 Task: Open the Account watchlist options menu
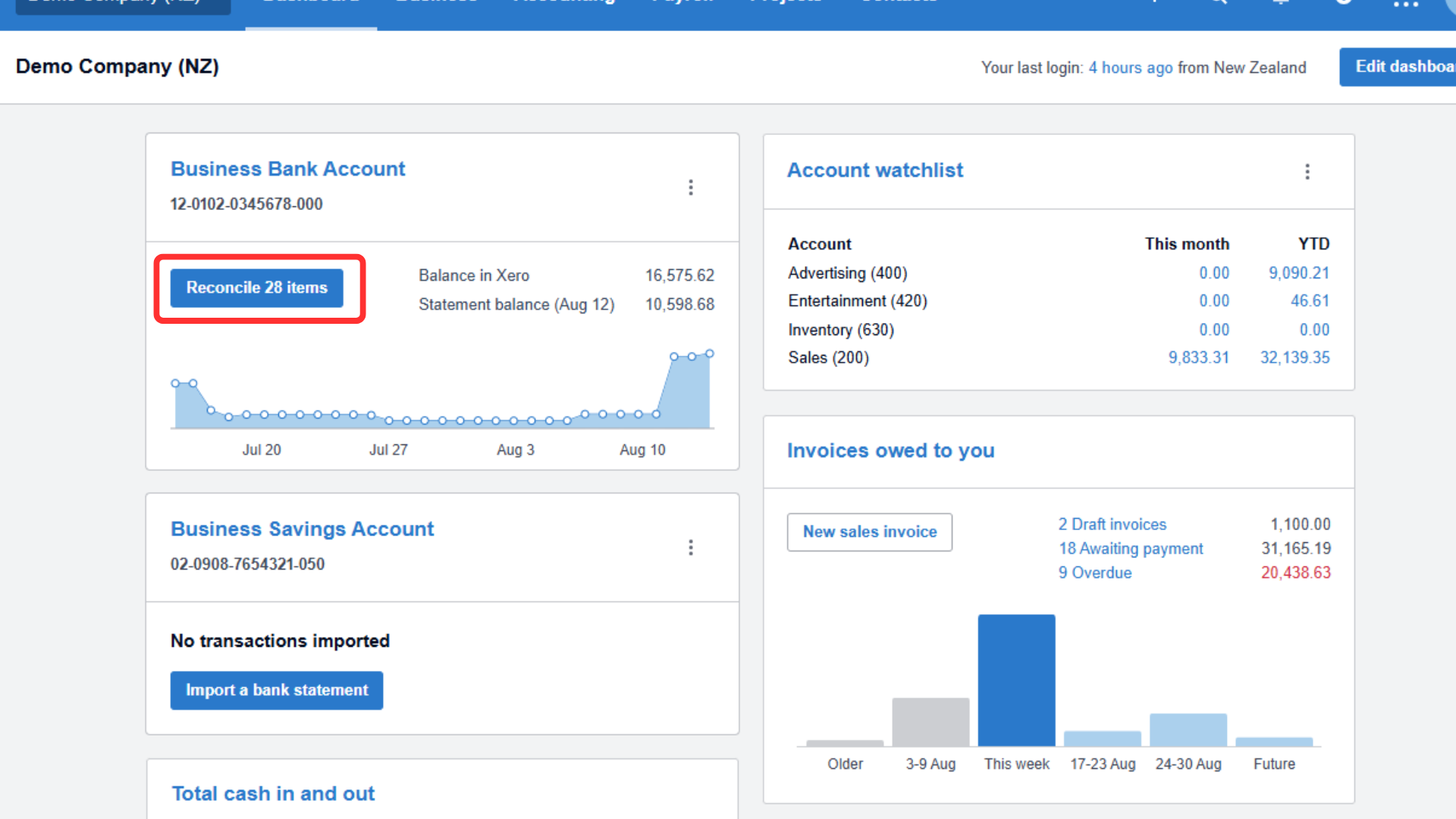[1307, 171]
